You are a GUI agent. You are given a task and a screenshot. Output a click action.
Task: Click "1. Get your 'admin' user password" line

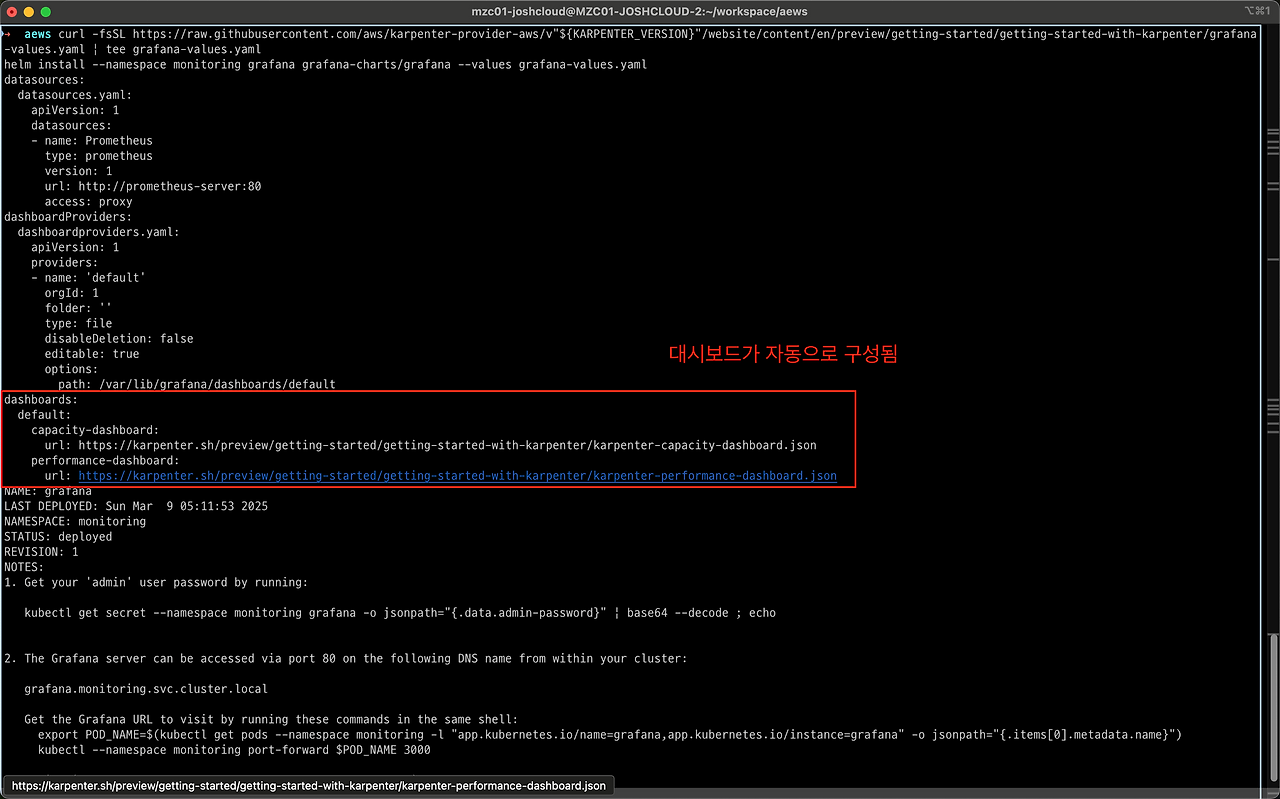156,582
